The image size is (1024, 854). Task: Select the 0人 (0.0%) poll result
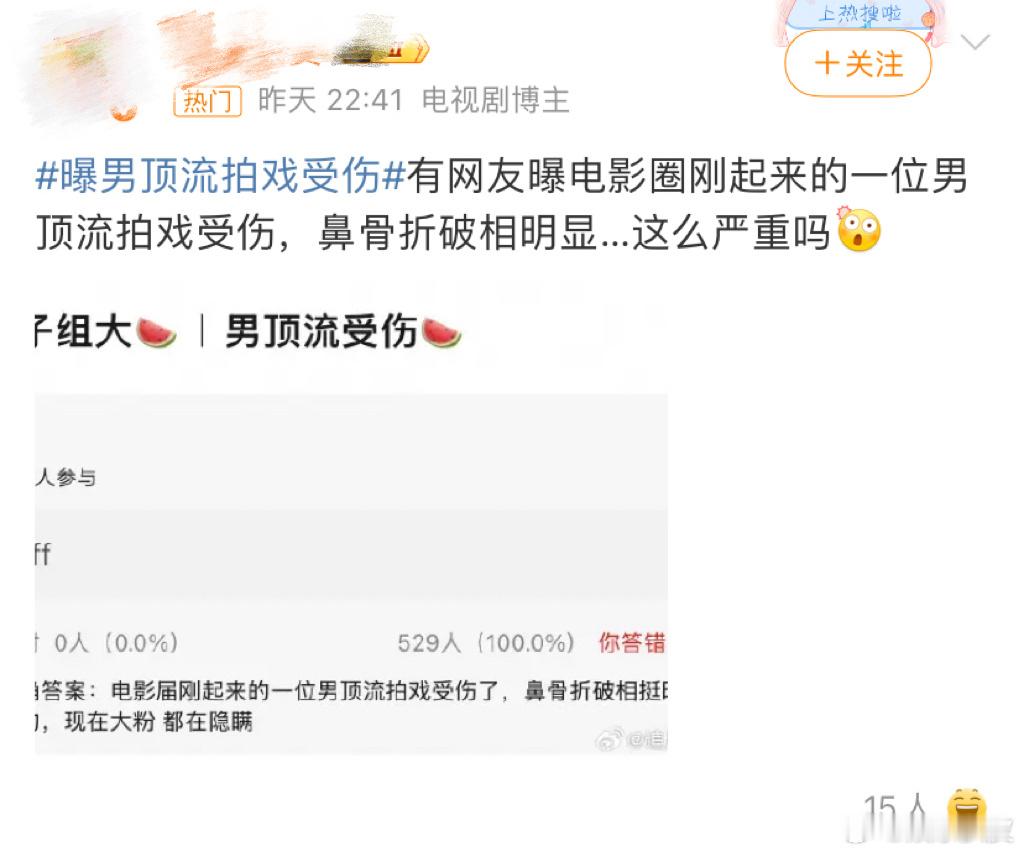click(x=116, y=643)
